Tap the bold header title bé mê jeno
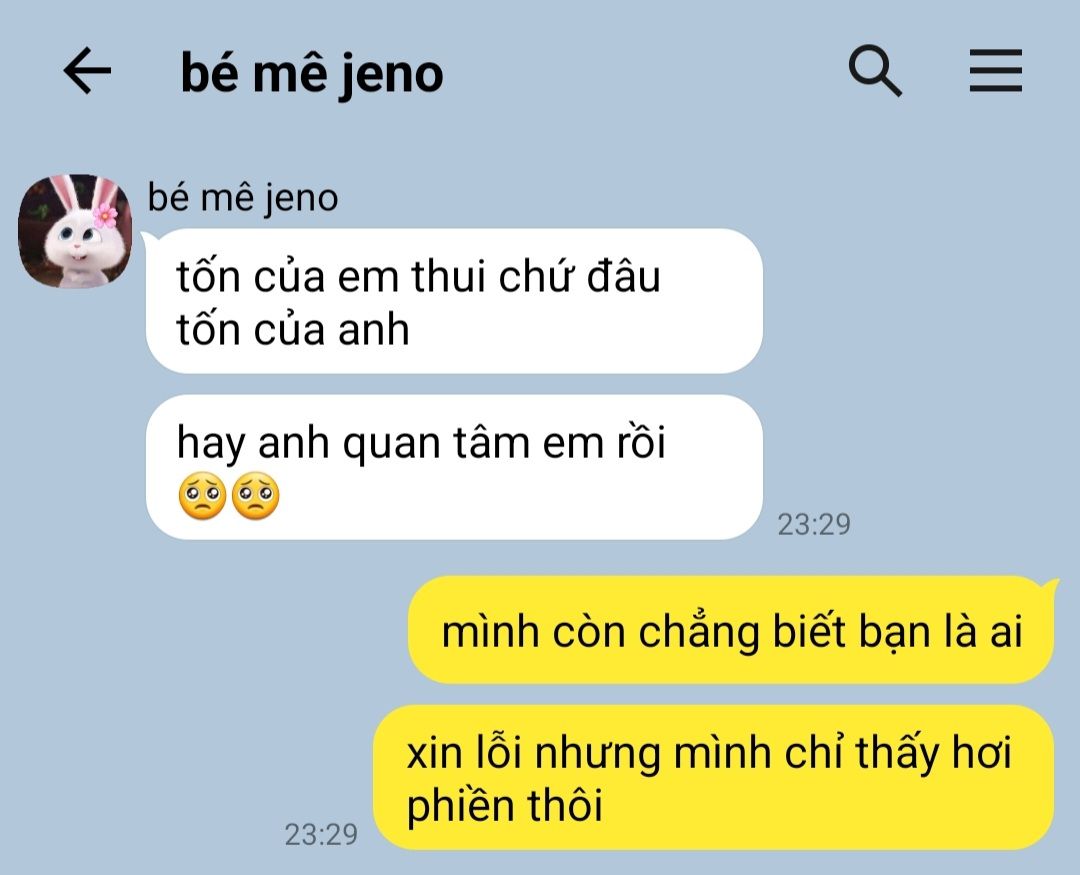 tap(311, 73)
